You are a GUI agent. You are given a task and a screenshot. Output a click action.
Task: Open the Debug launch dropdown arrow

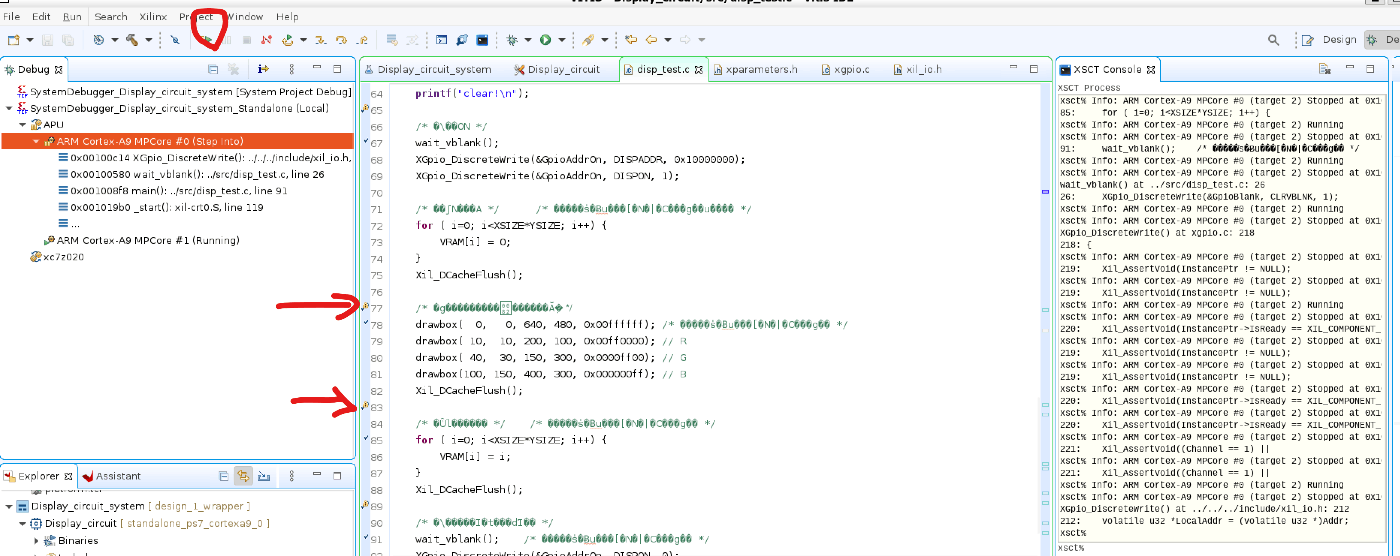tap(527, 40)
